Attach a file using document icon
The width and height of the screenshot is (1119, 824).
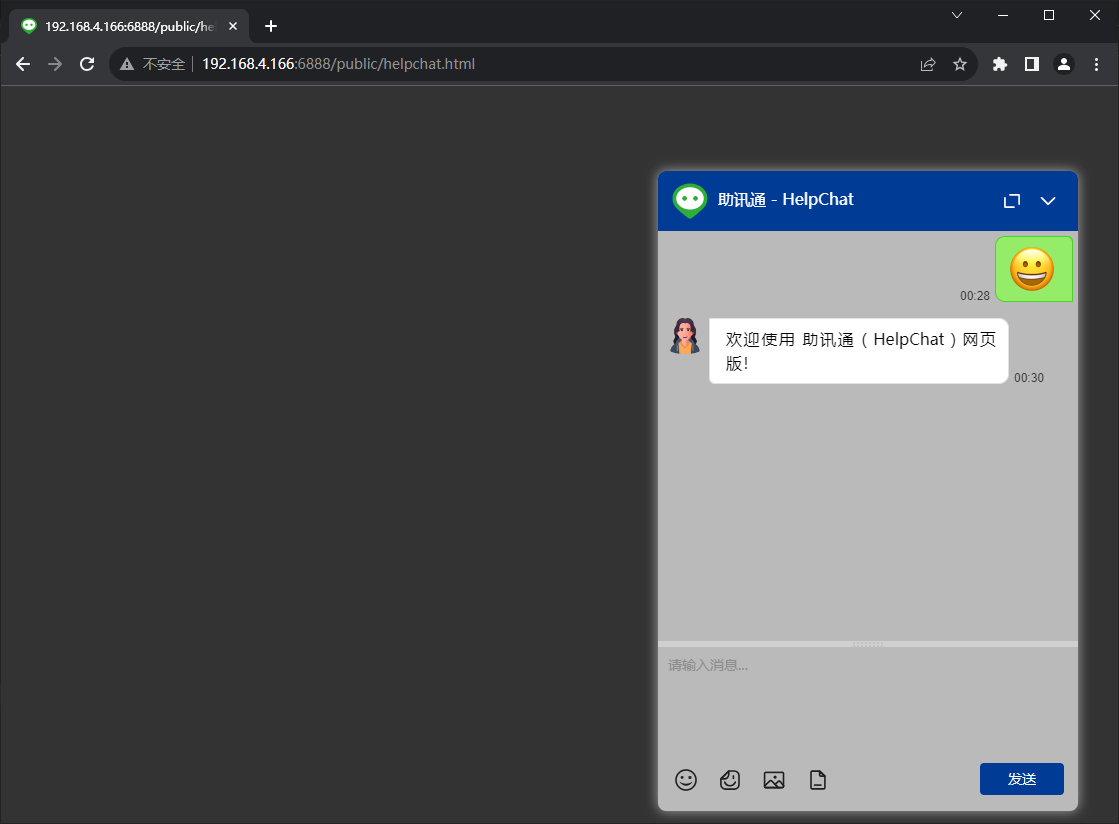coord(818,780)
